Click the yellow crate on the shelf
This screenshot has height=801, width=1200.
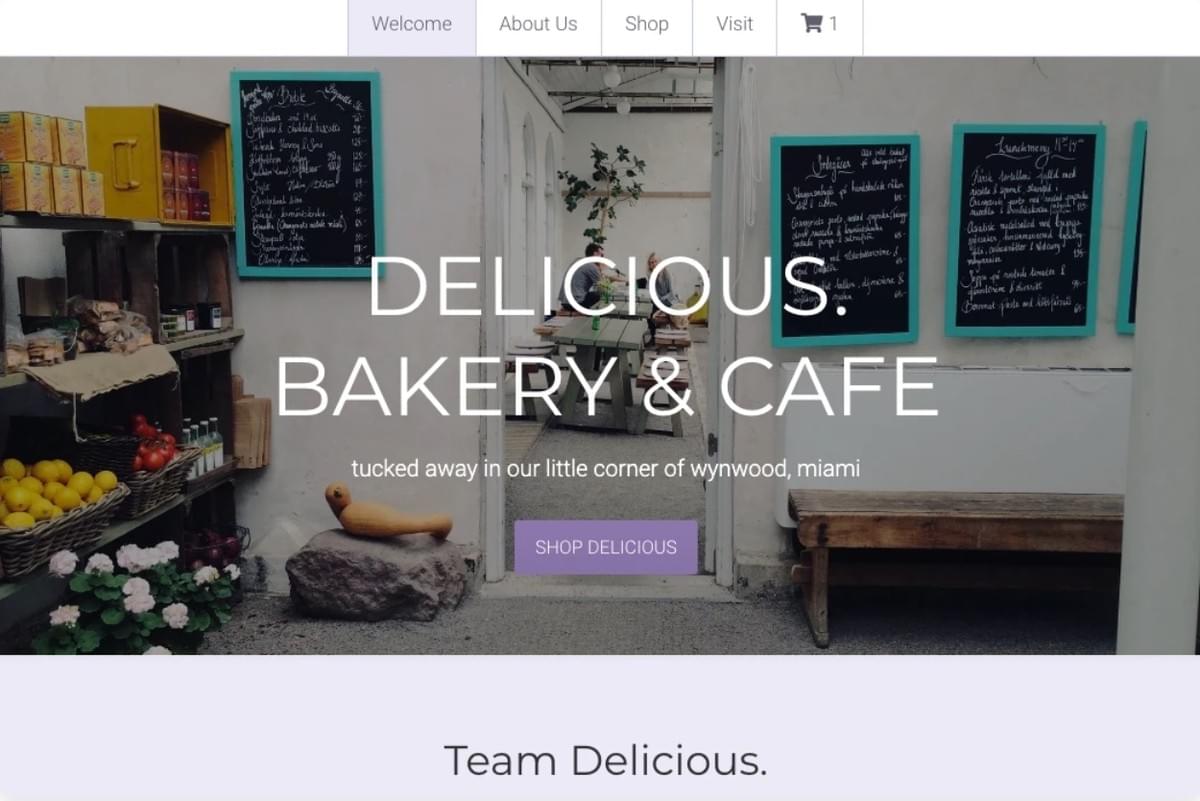click(158, 163)
